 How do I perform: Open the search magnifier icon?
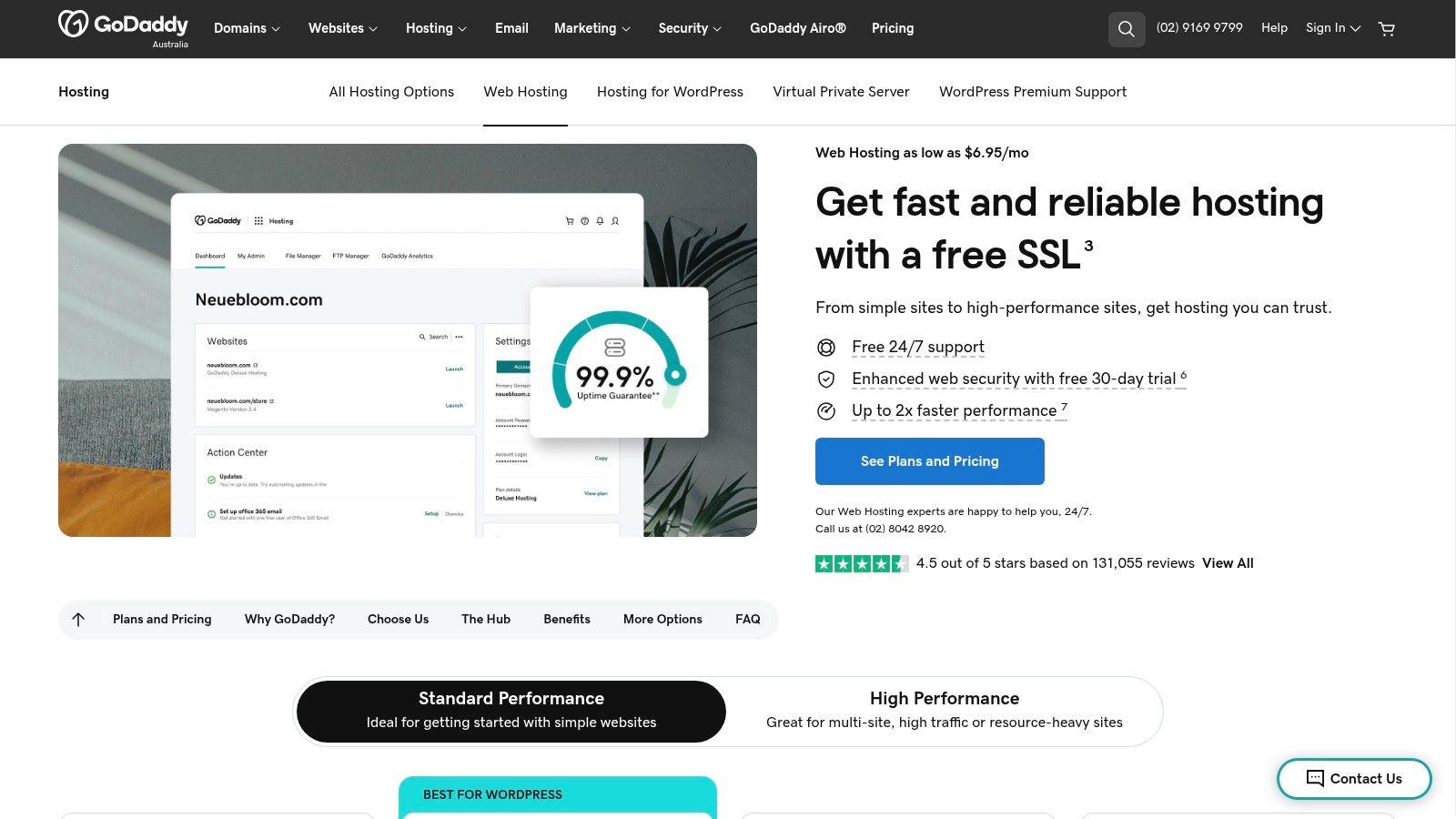coord(1127,29)
